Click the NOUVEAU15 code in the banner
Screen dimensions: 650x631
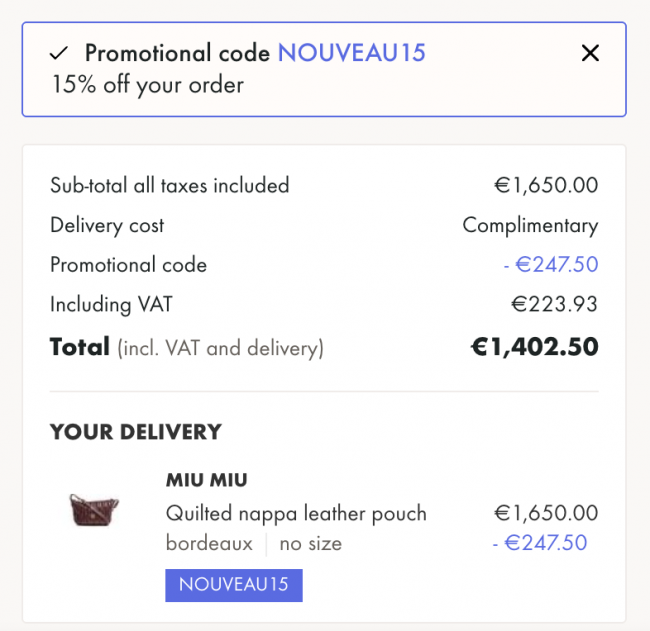point(351,53)
